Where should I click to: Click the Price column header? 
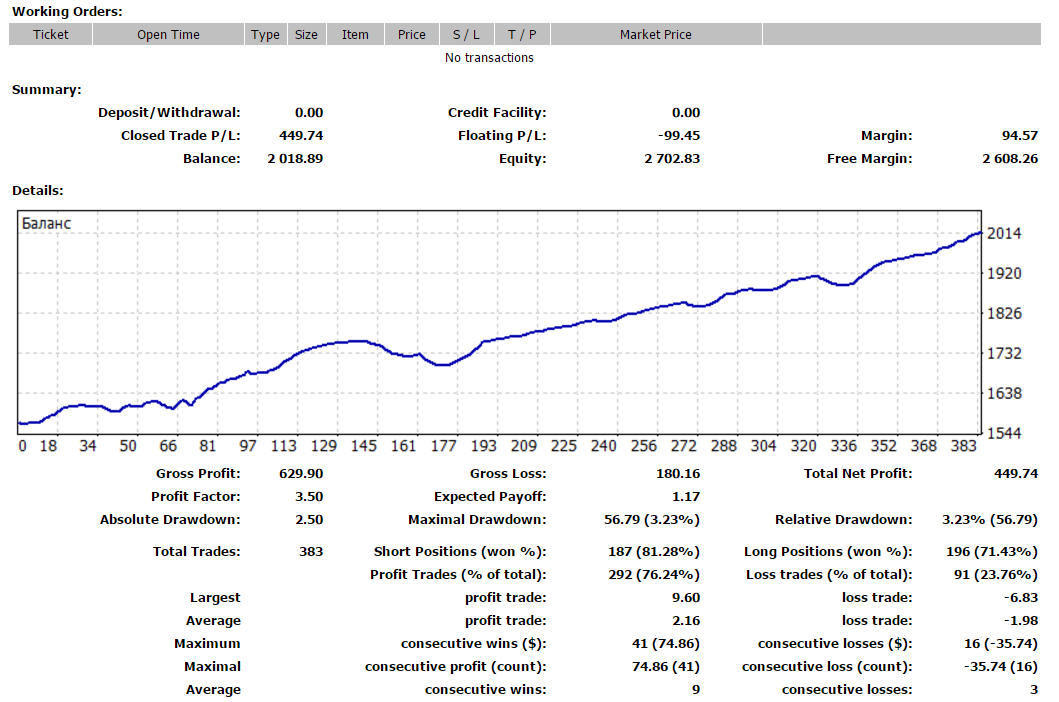click(411, 34)
